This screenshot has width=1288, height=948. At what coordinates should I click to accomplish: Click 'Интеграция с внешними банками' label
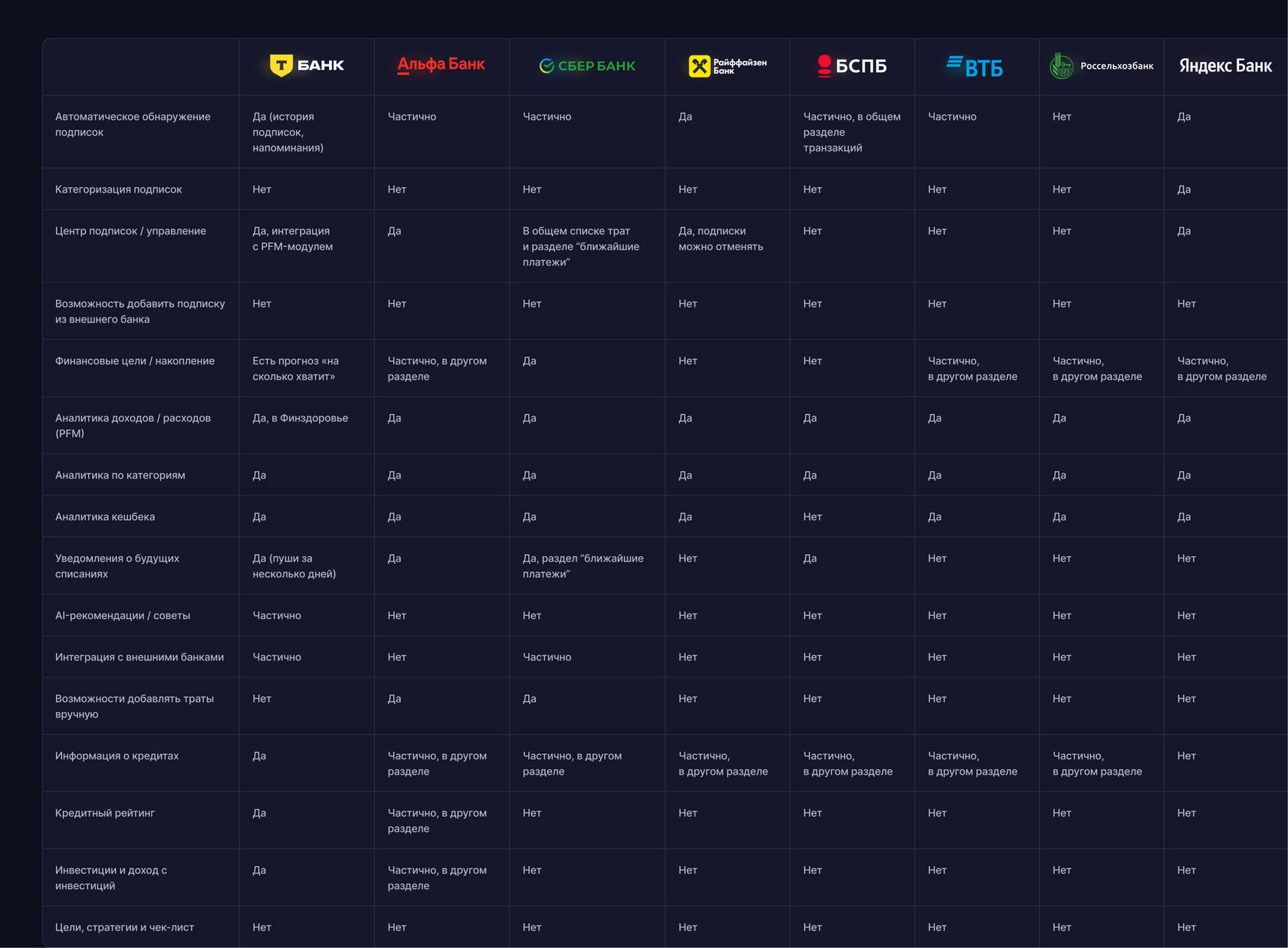(x=140, y=657)
